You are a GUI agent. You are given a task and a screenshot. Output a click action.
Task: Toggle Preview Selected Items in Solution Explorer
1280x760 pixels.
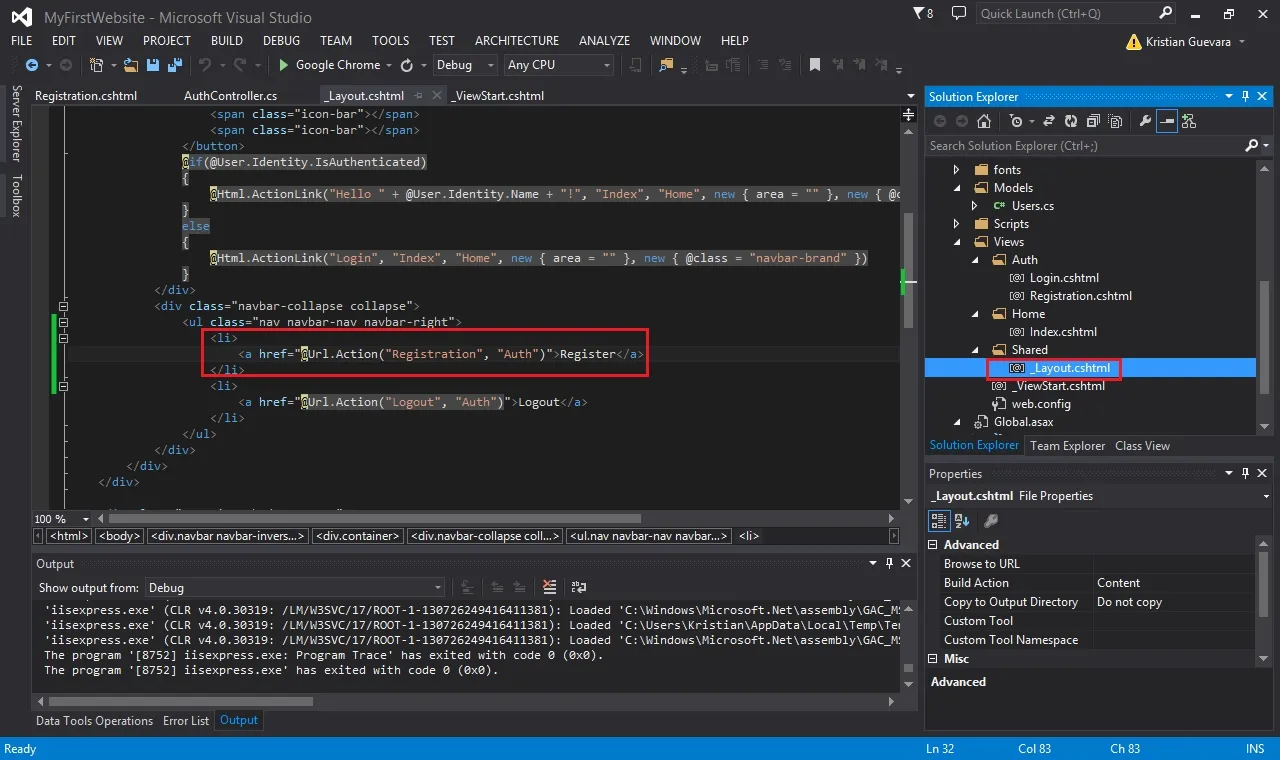pyautogui.click(x=1167, y=121)
